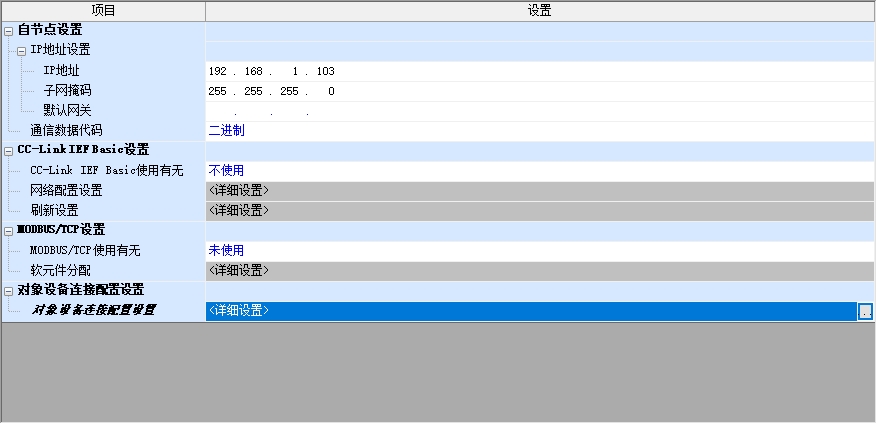This screenshot has width=877, height=424.
Task: Collapse the IP地址设置 tree node
Action: point(22,51)
